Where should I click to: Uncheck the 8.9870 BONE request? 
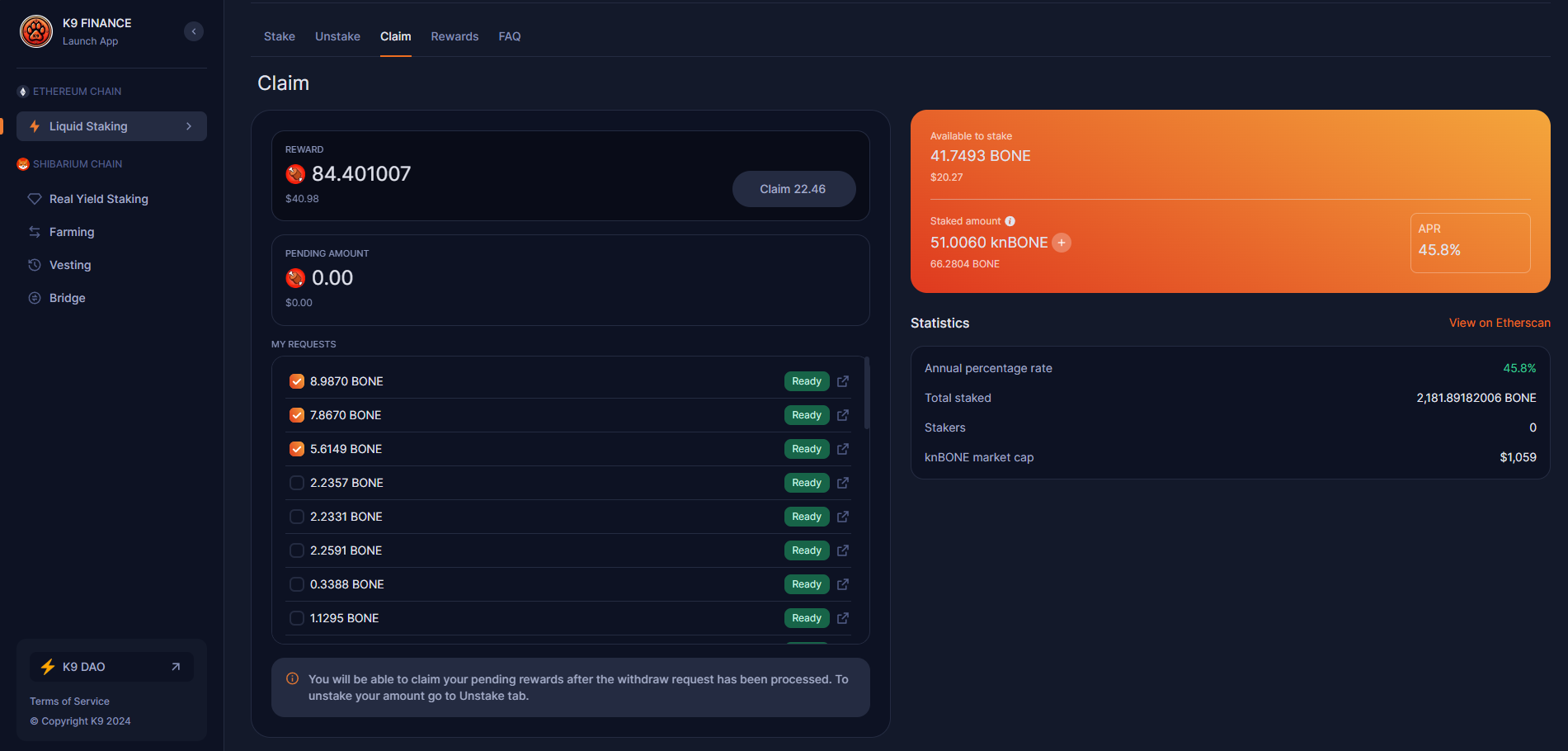[x=297, y=381]
